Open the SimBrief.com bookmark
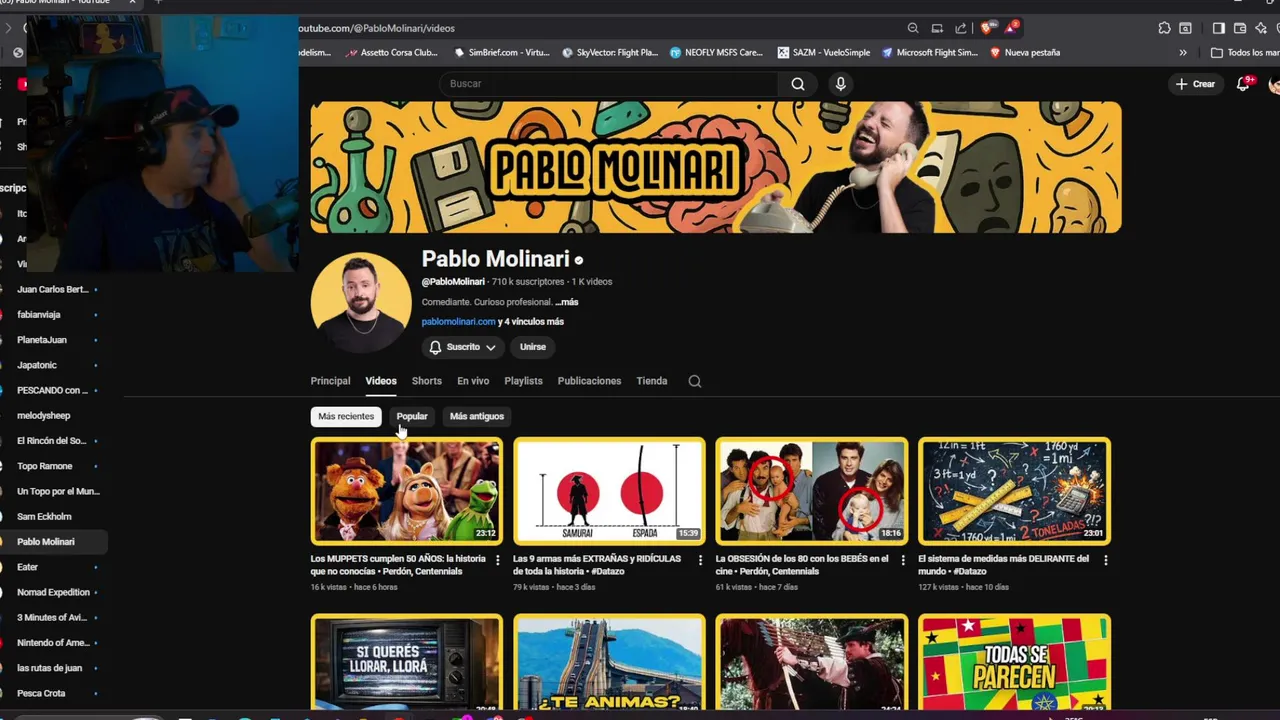Viewport: 1280px width, 720px height. coord(501,52)
